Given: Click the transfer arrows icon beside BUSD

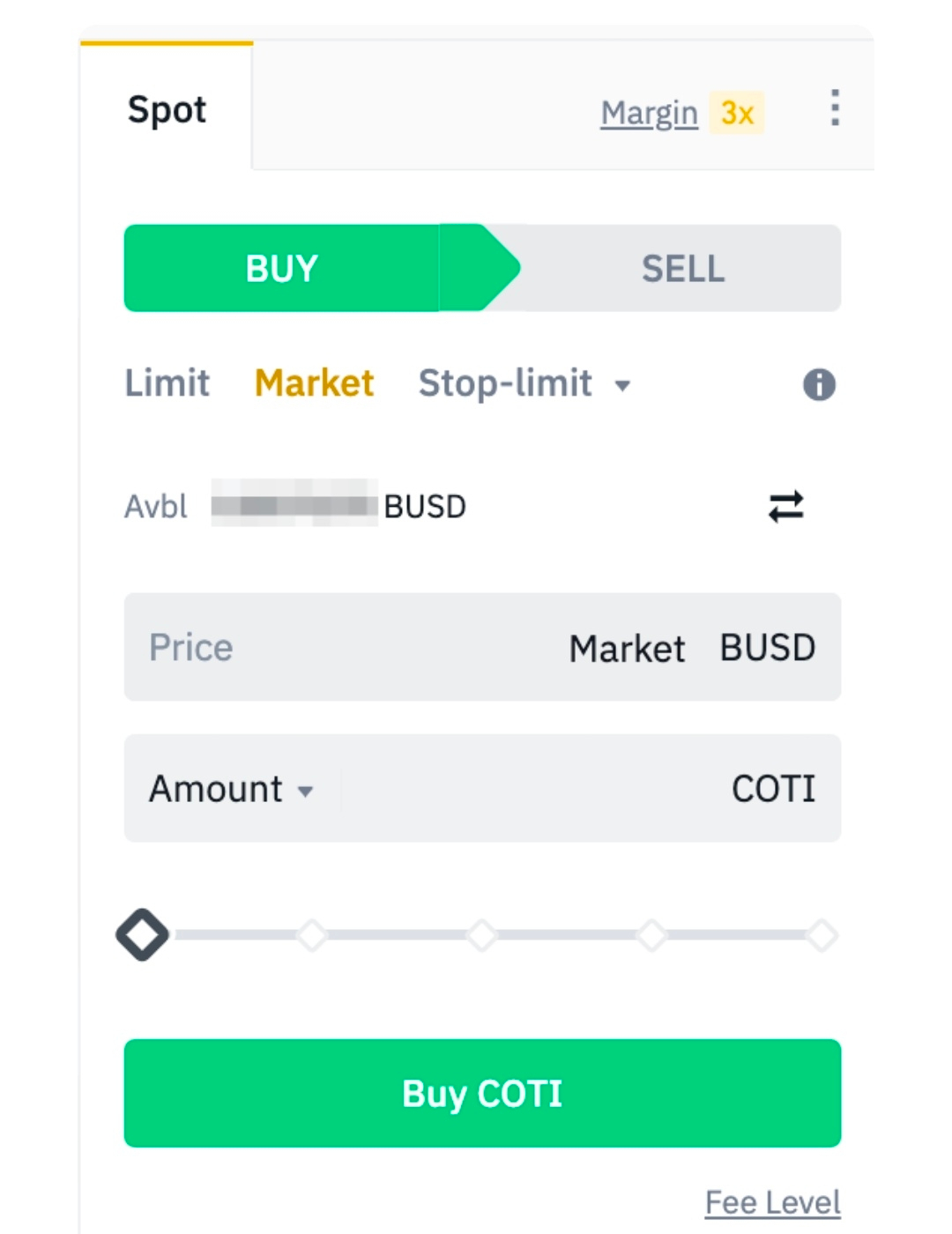Looking at the screenshot, I should click(785, 507).
